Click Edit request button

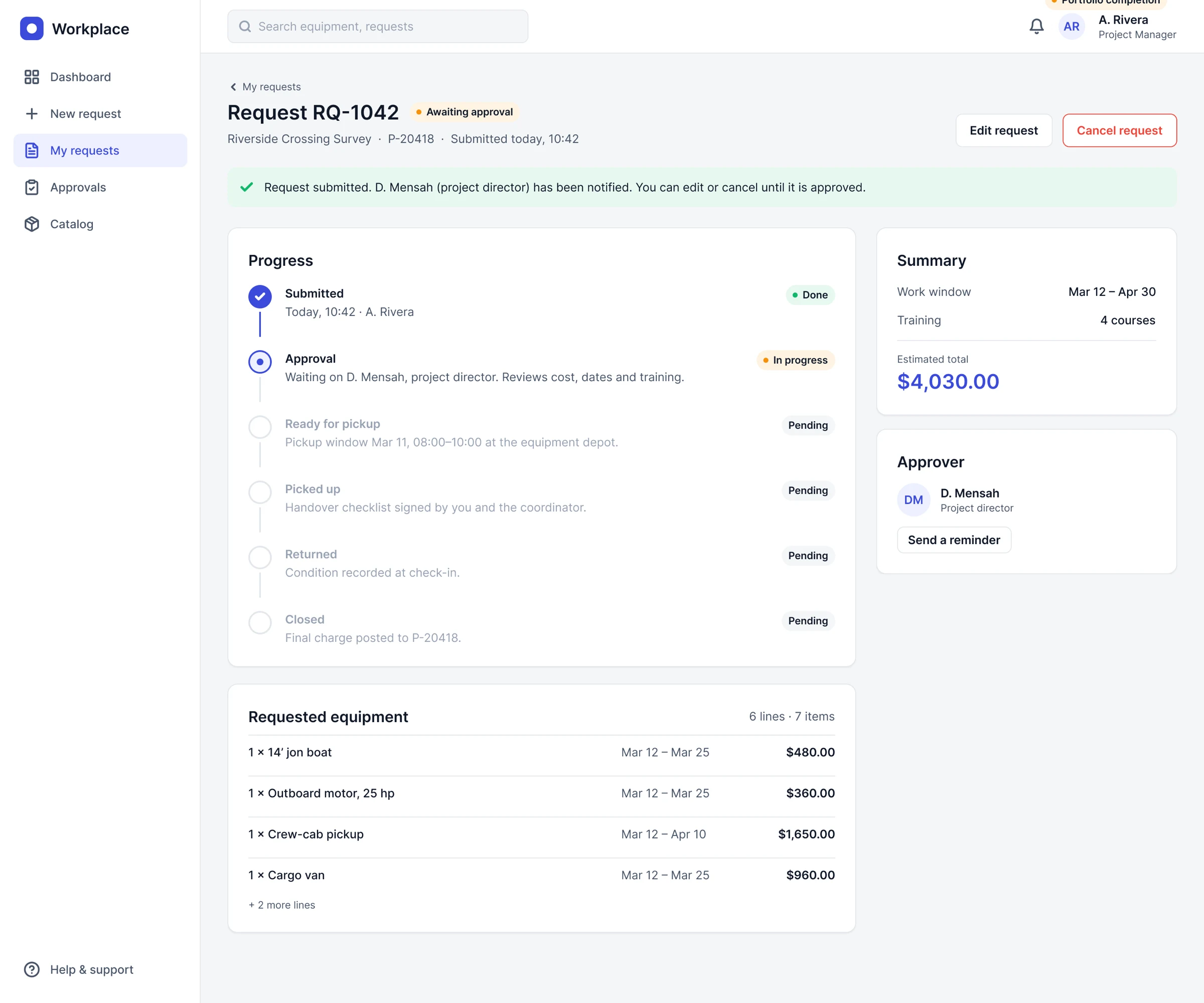(x=1003, y=130)
